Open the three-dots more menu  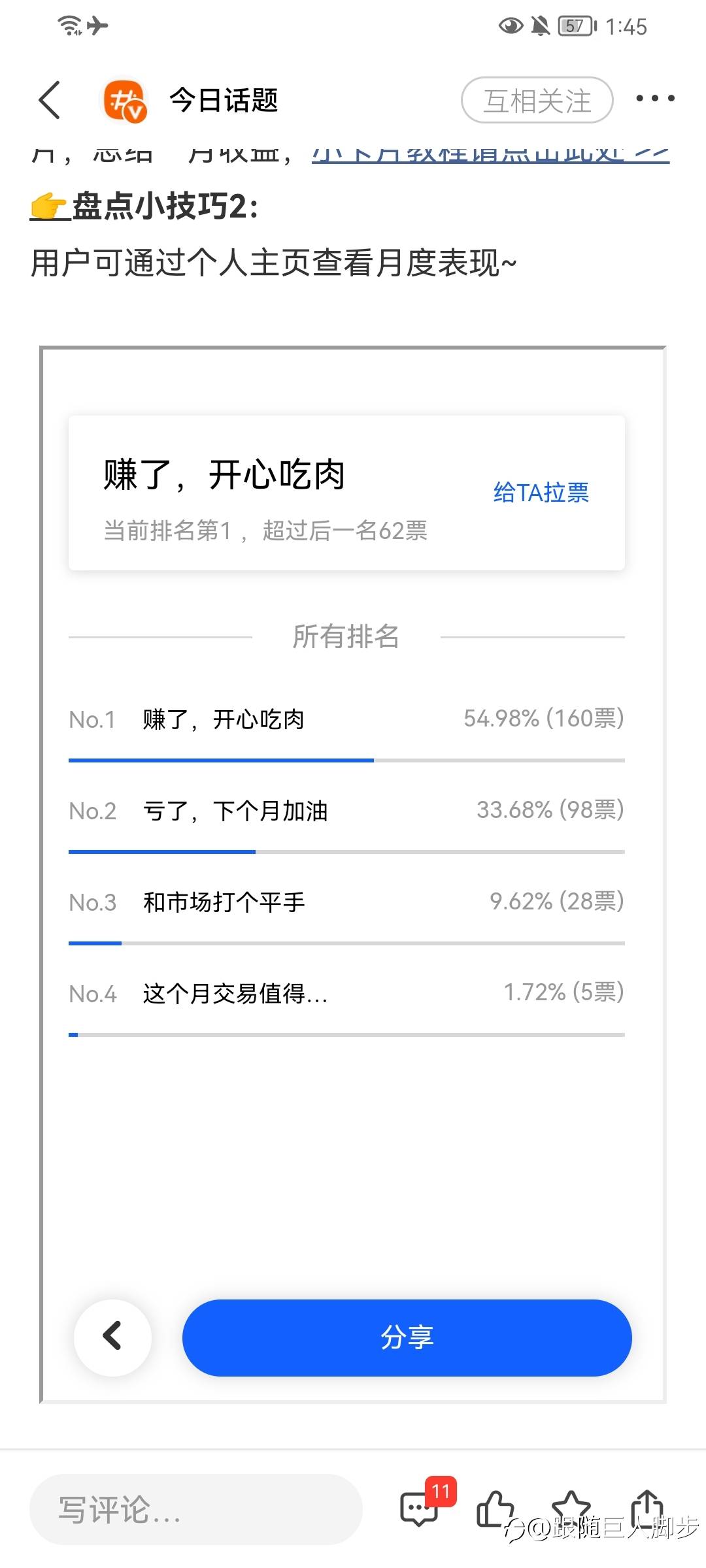point(655,99)
